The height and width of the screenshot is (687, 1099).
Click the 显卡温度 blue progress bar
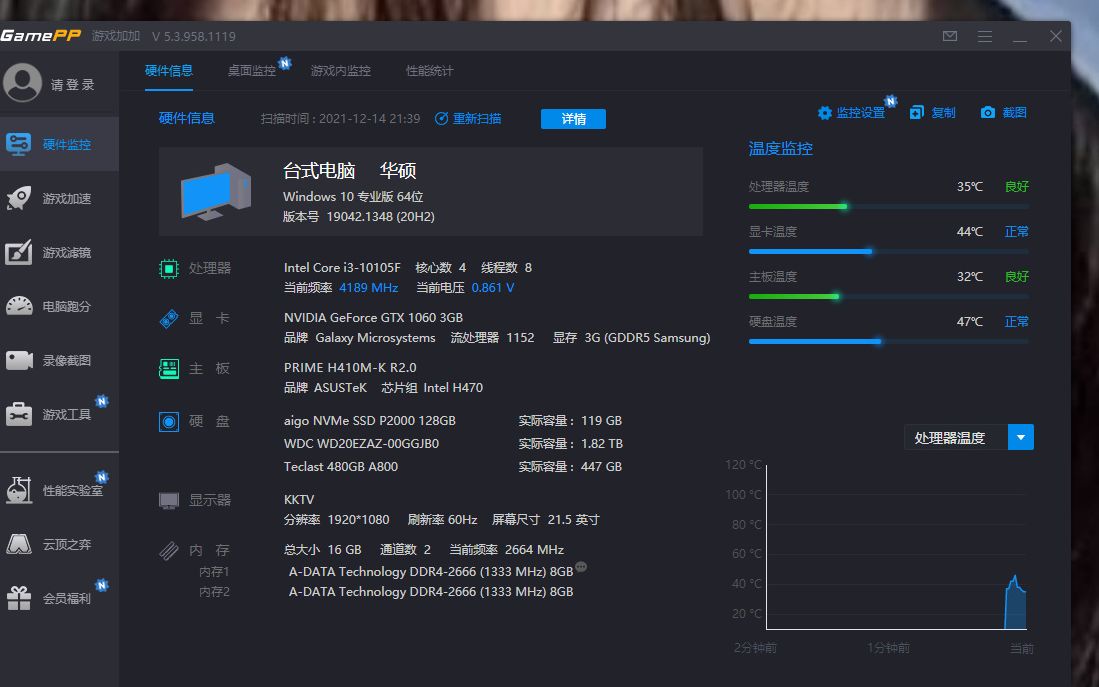coord(810,252)
